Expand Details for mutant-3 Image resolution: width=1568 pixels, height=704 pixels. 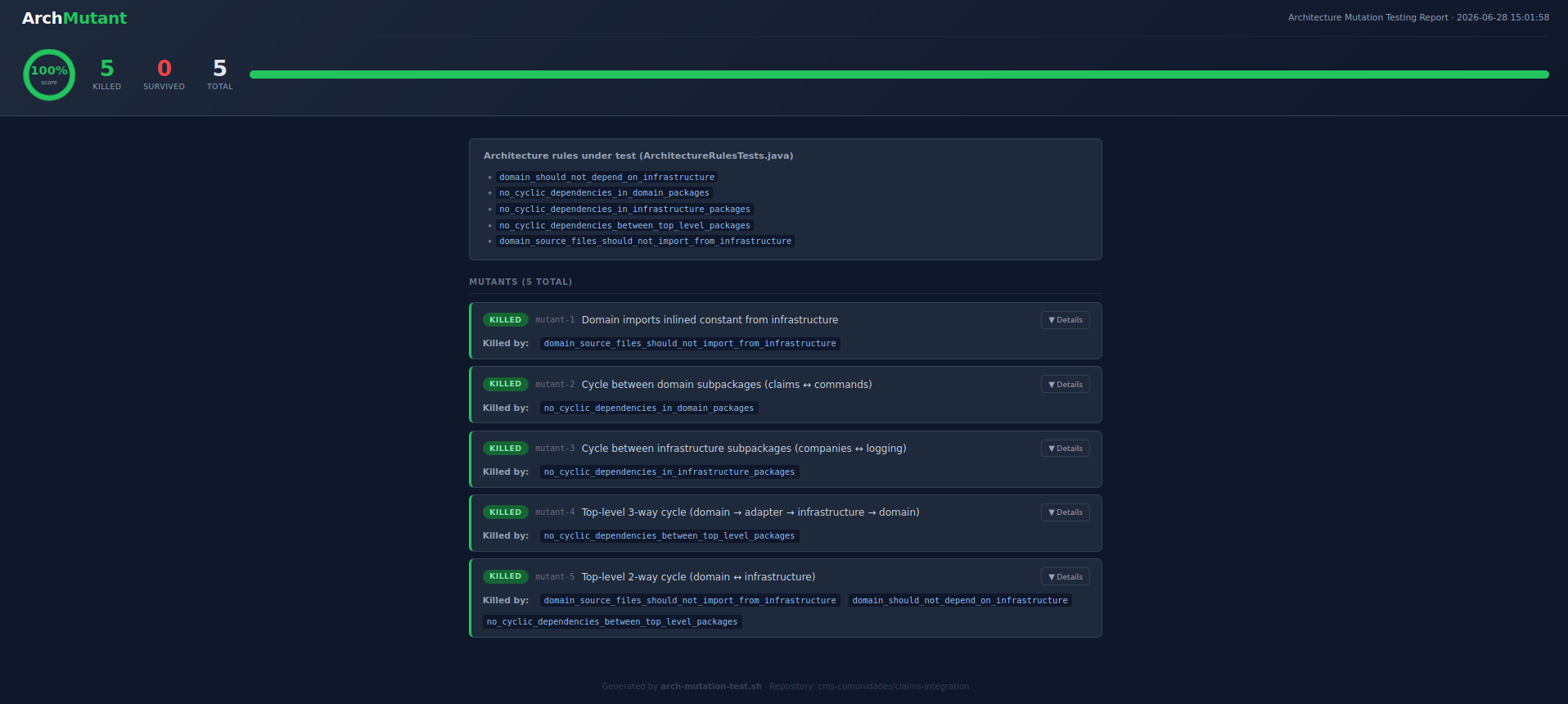[x=1065, y=449]
